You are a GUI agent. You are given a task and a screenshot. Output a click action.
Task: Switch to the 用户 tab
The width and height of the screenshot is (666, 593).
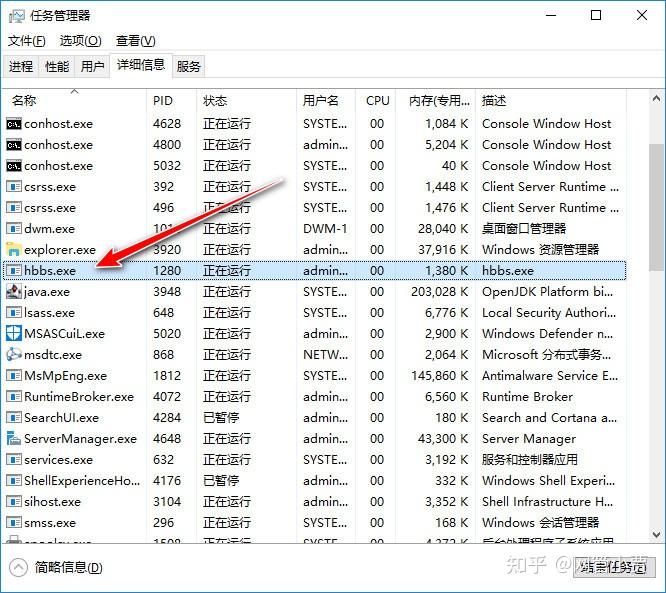[x=93, y=66]
